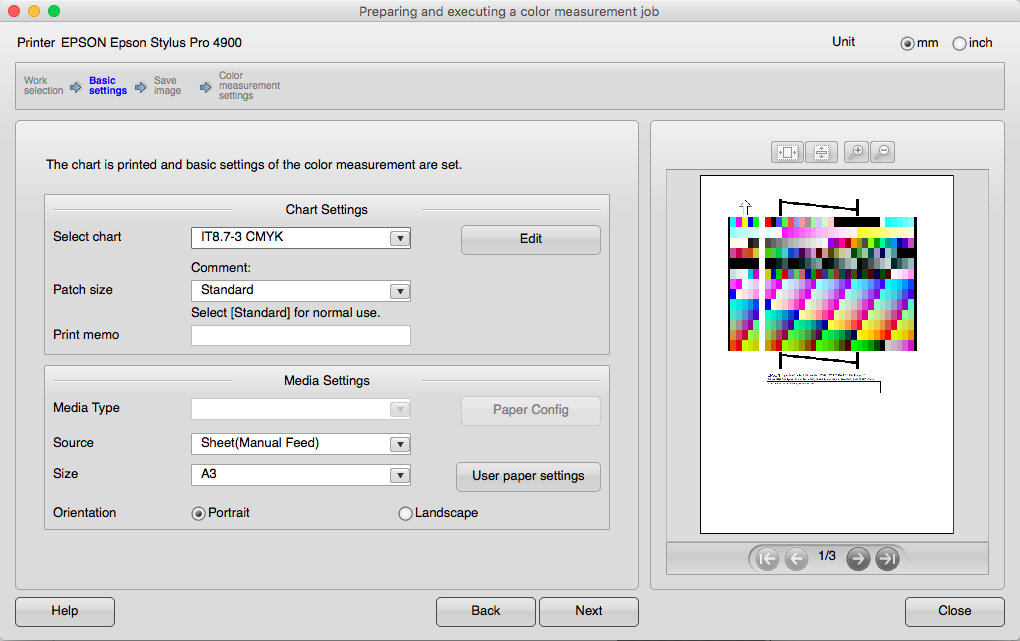
Task: Choose Portrait orientation
Action: pyautogui.click(x=198, y=513)
